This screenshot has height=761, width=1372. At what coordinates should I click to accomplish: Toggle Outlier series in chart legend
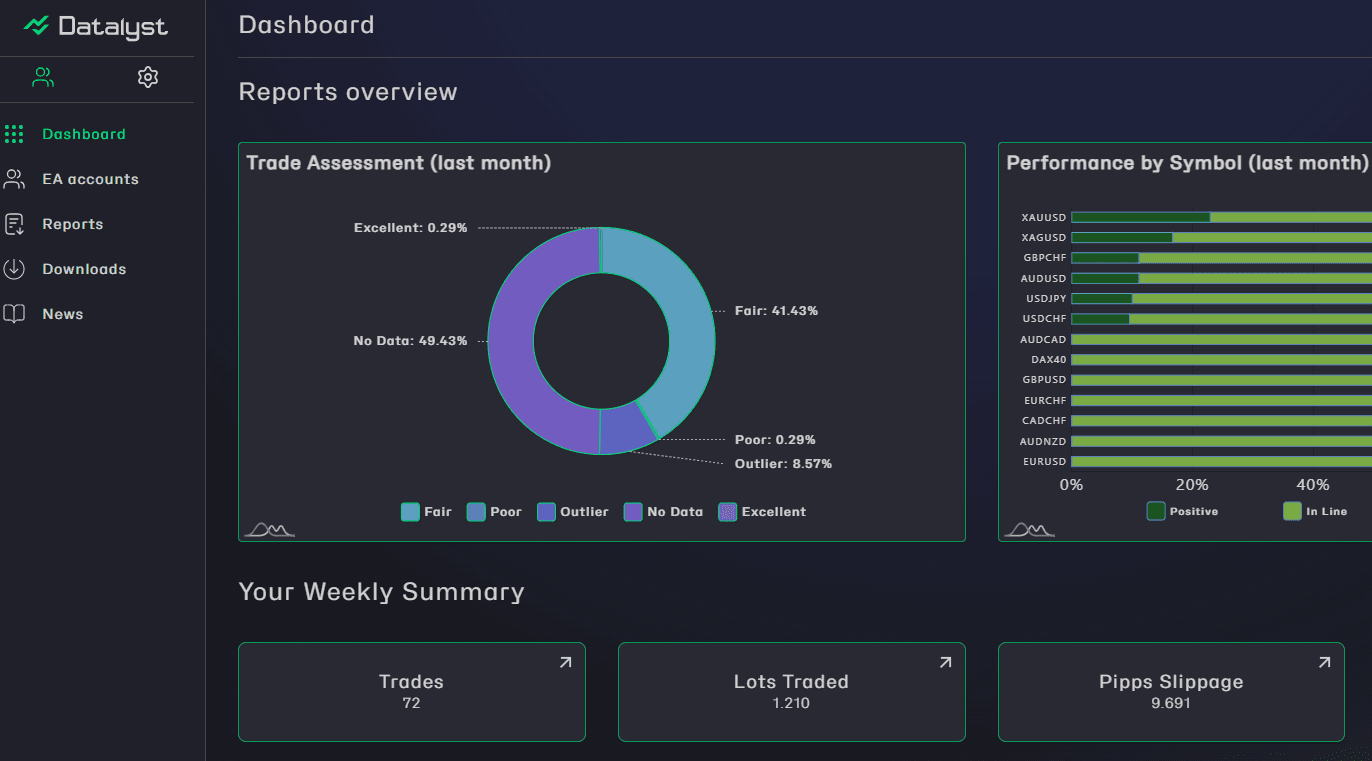[572, 512]
